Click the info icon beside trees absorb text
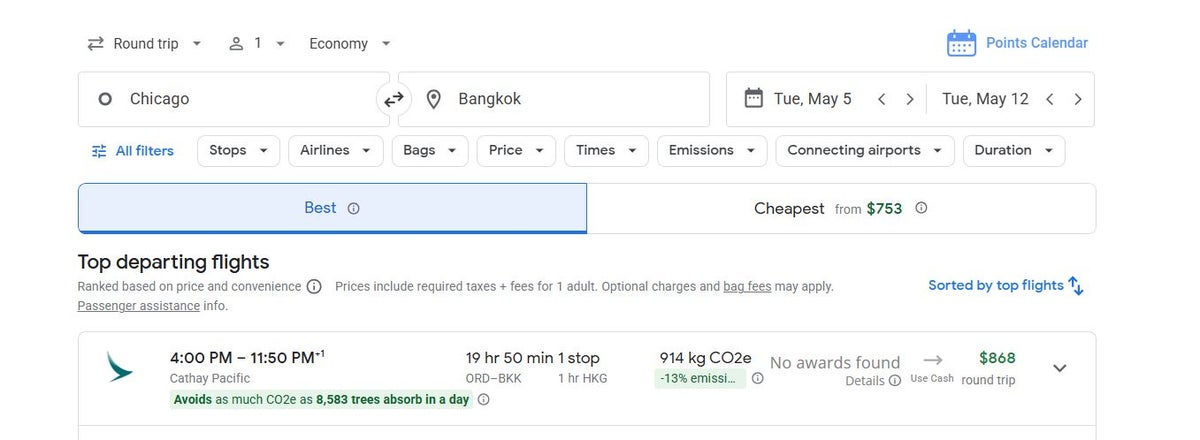 [483, 399]
